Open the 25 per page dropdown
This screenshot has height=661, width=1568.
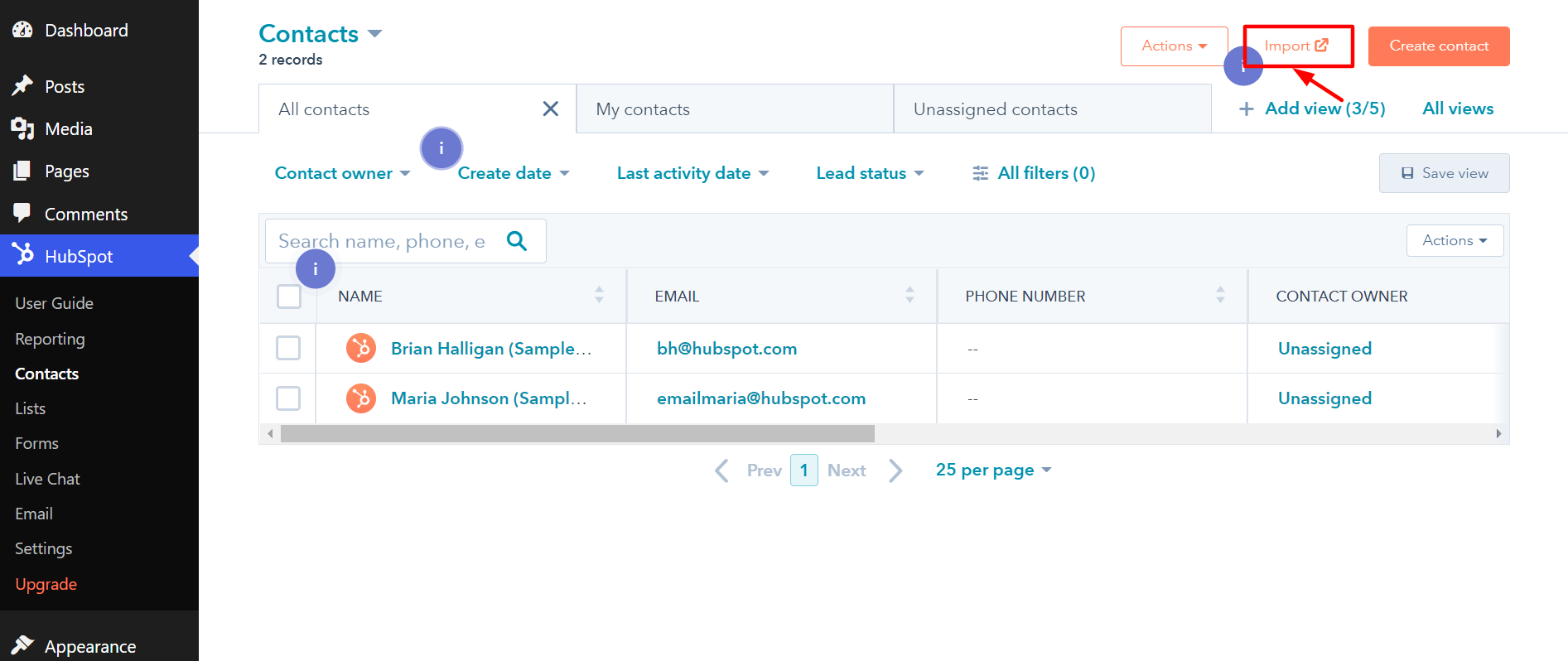pyautogui.click(x=993, y=470)
